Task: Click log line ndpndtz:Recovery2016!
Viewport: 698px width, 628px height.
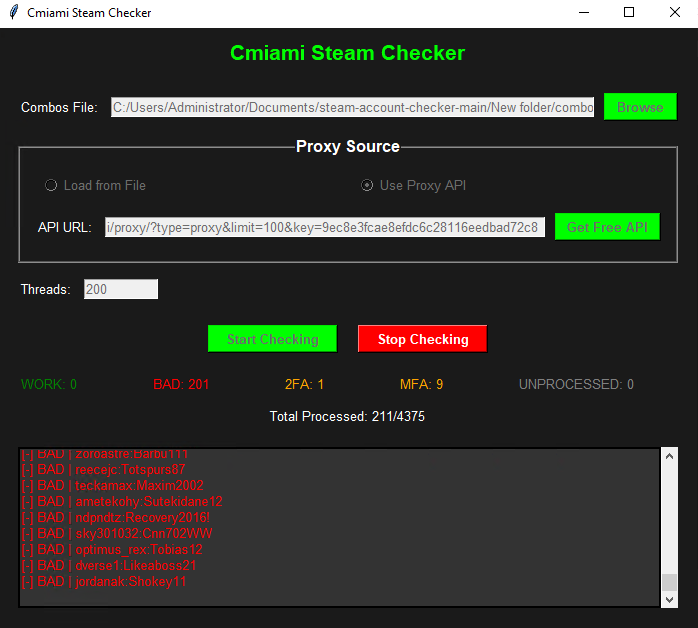Action: (116, 518)
